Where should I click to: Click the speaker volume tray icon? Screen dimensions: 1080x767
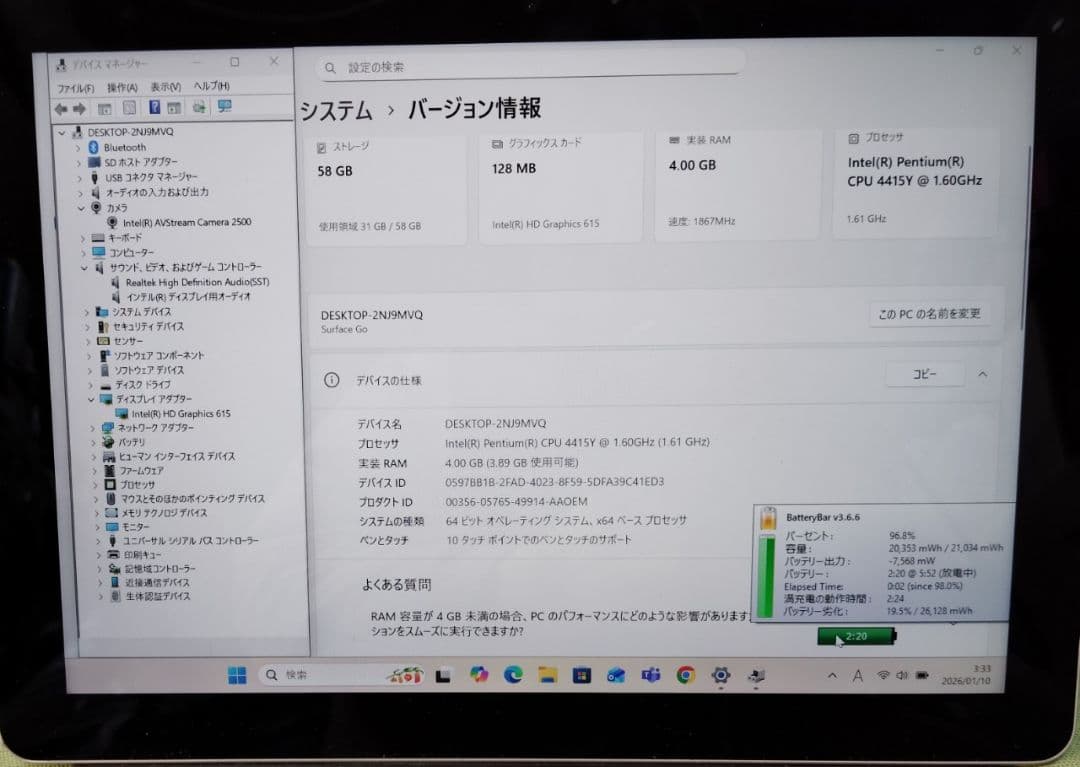tap(902, 675)
